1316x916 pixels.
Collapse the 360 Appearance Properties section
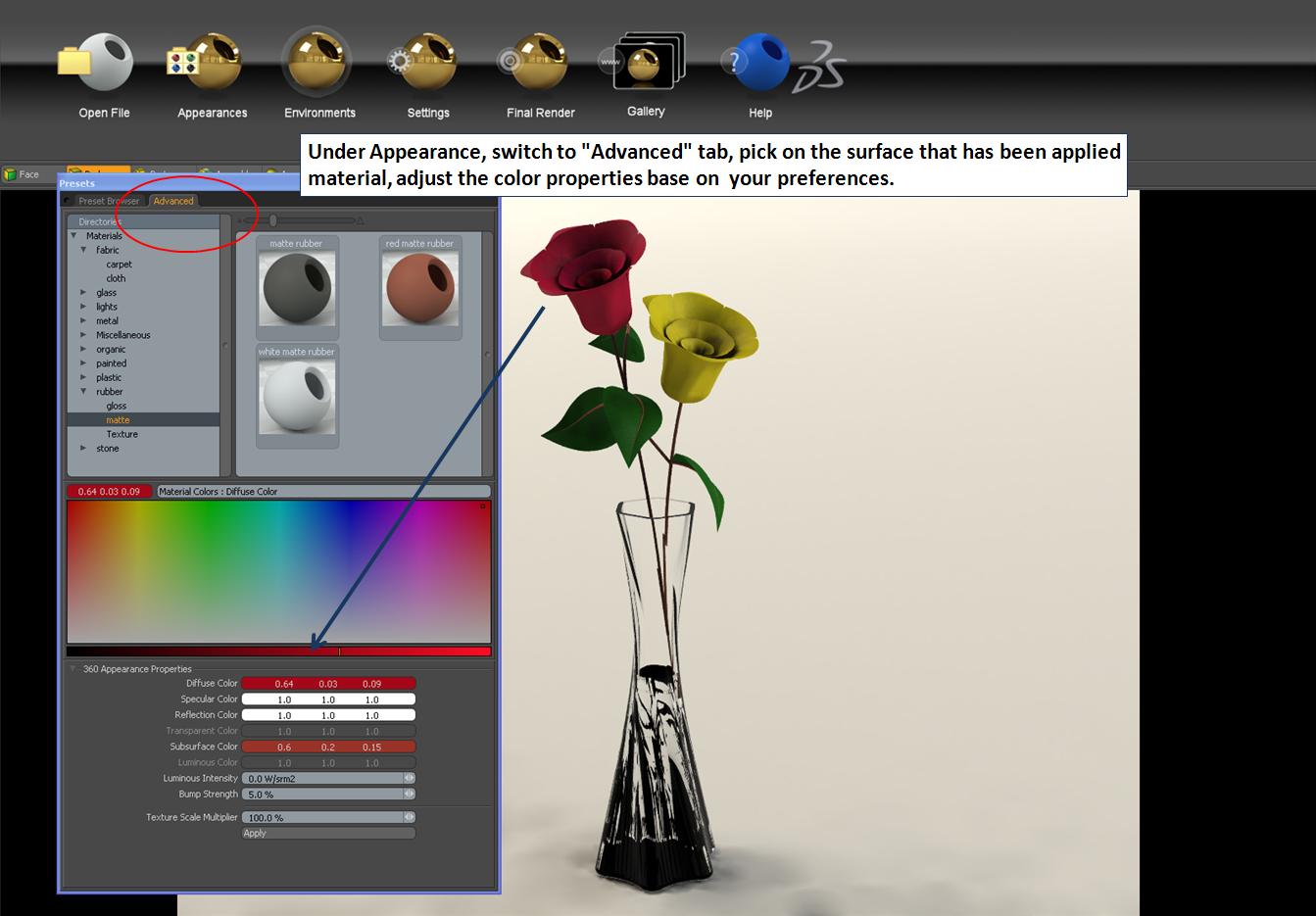73,669
